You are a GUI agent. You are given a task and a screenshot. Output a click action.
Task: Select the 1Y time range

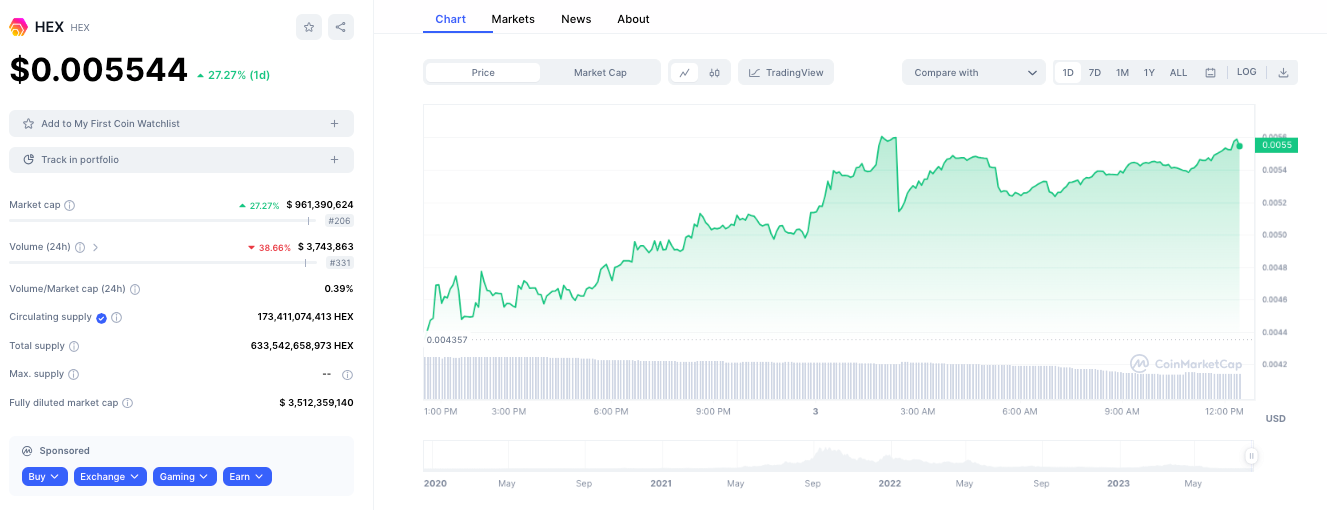(x=1149, y=73)
